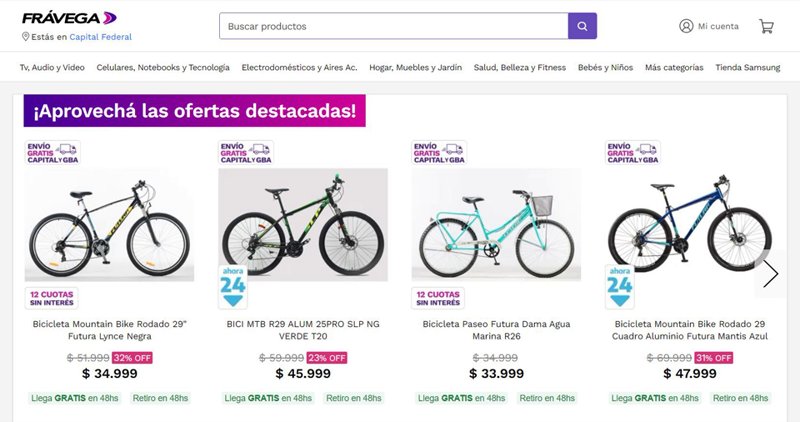
Task: Click the 12 cuotas sin interés badge under the Futura Dama bike
Action: [x=438, y=299]
